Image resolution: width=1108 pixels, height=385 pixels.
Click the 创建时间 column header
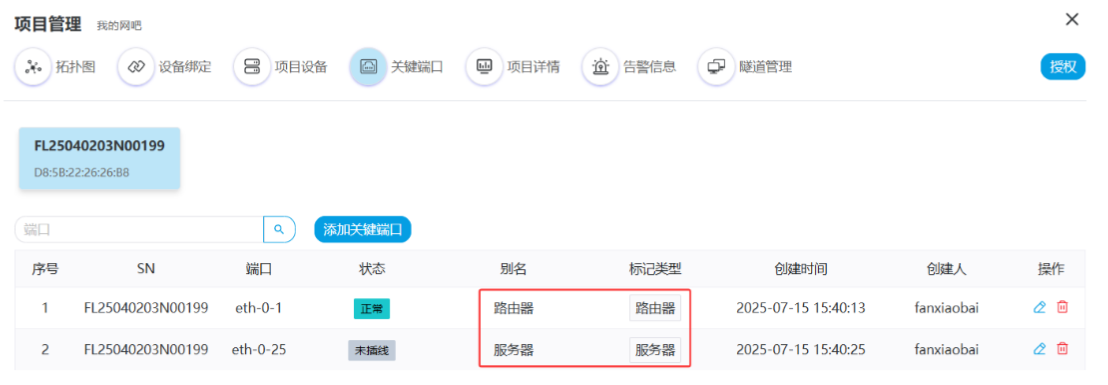pos(801,268)
